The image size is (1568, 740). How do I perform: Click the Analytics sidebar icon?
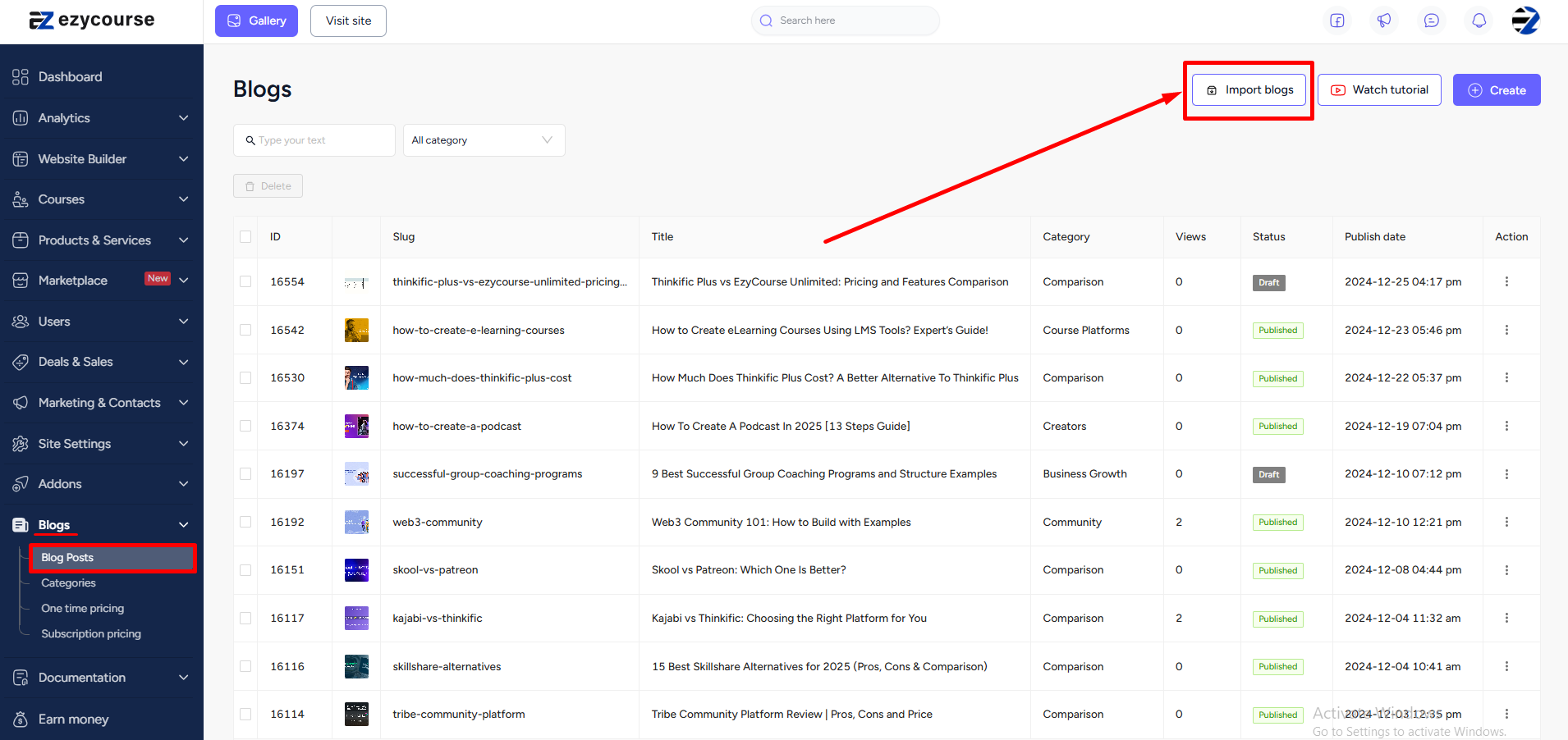click(21, 118)
